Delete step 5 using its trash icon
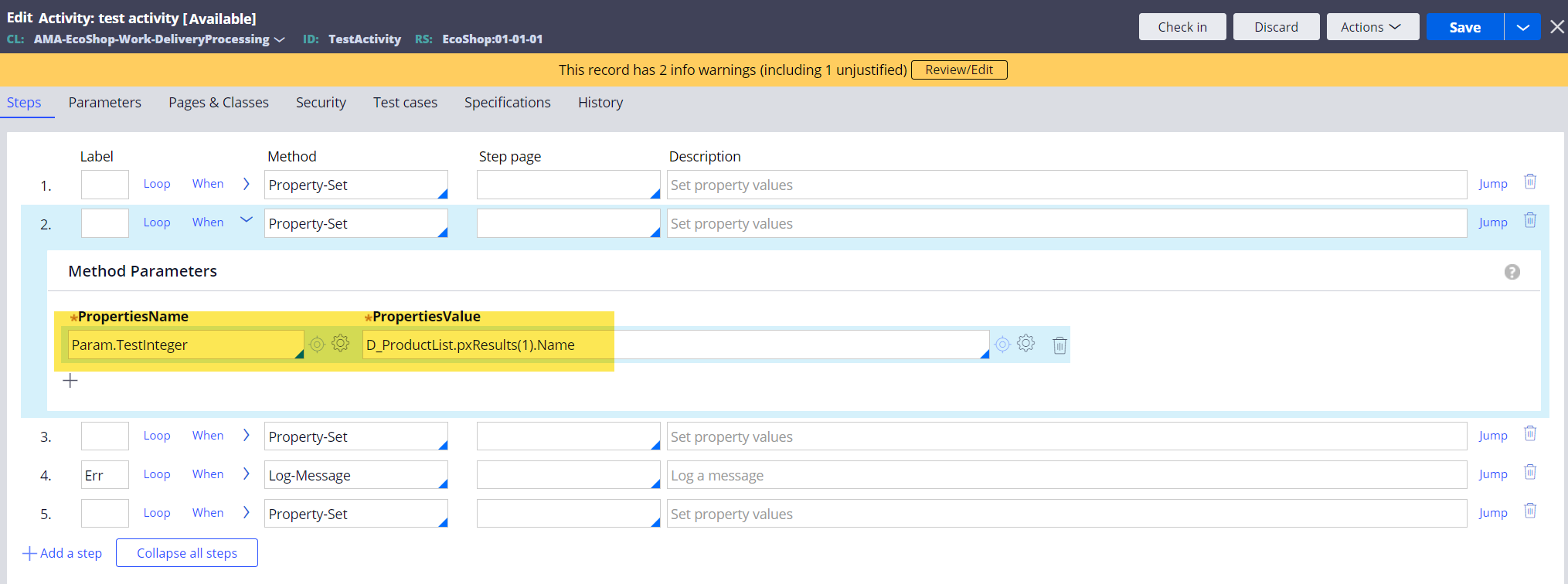The image size is (1568, 584). 1529,511
